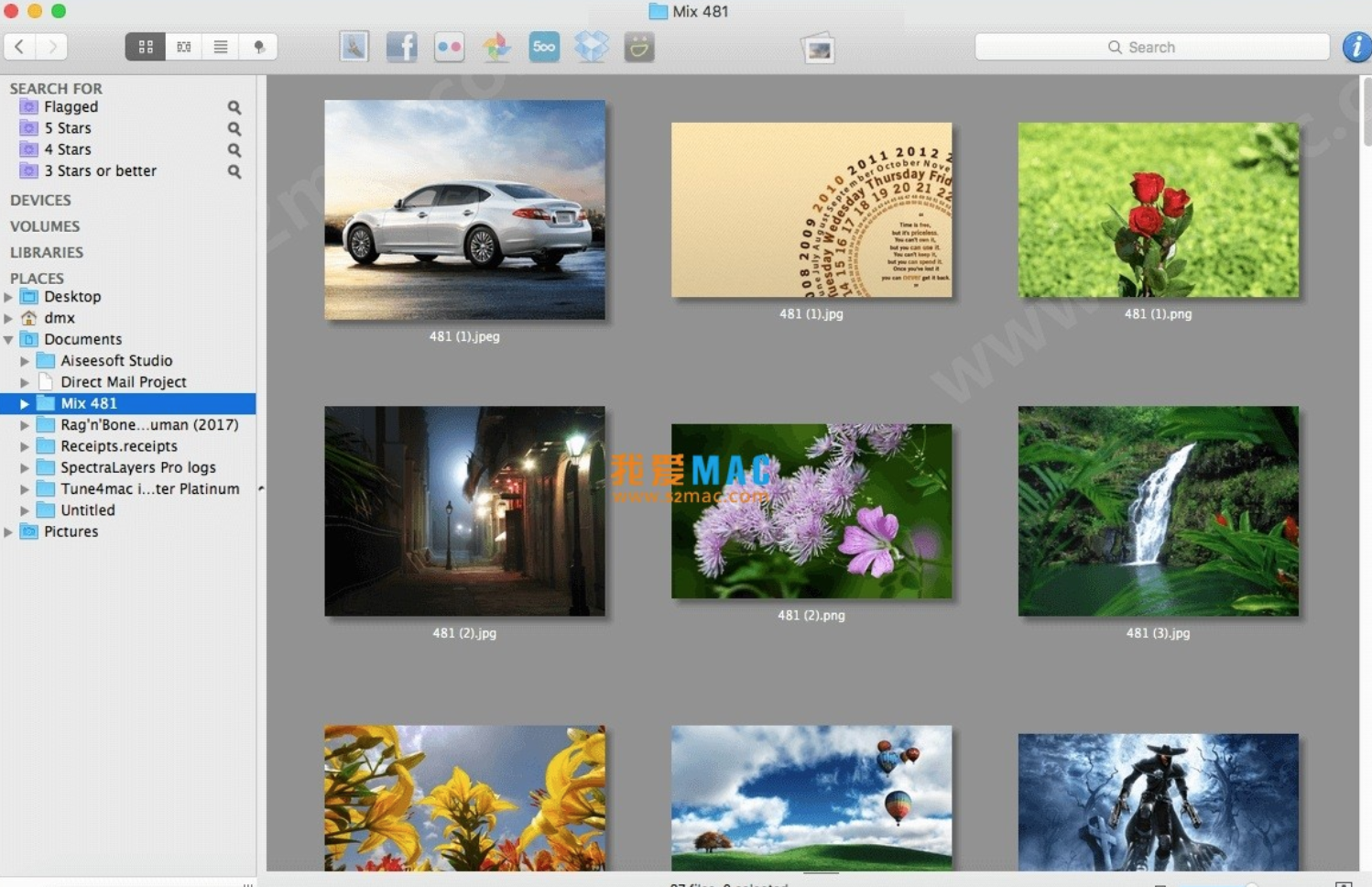This screenshot has width=1372, height=887.
Task: Select the yellow lilies thumbnail
Action: point(464,798)
